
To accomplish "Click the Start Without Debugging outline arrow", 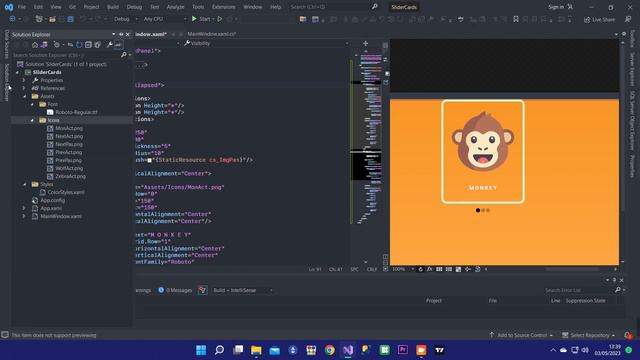I will [220, 19].
